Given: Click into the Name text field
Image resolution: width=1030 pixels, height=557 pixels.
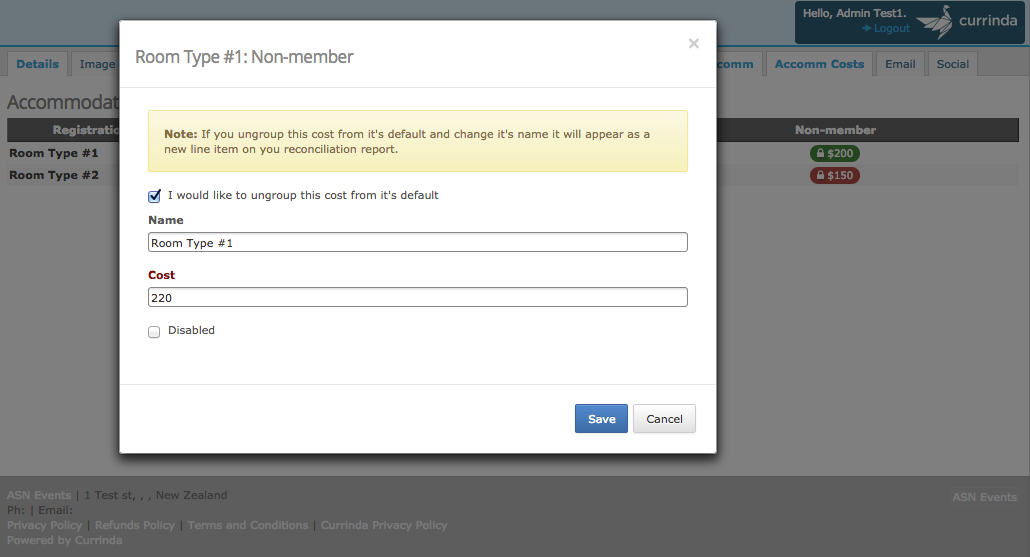Looking at the screenshot, I should click(x=418, y=242).
